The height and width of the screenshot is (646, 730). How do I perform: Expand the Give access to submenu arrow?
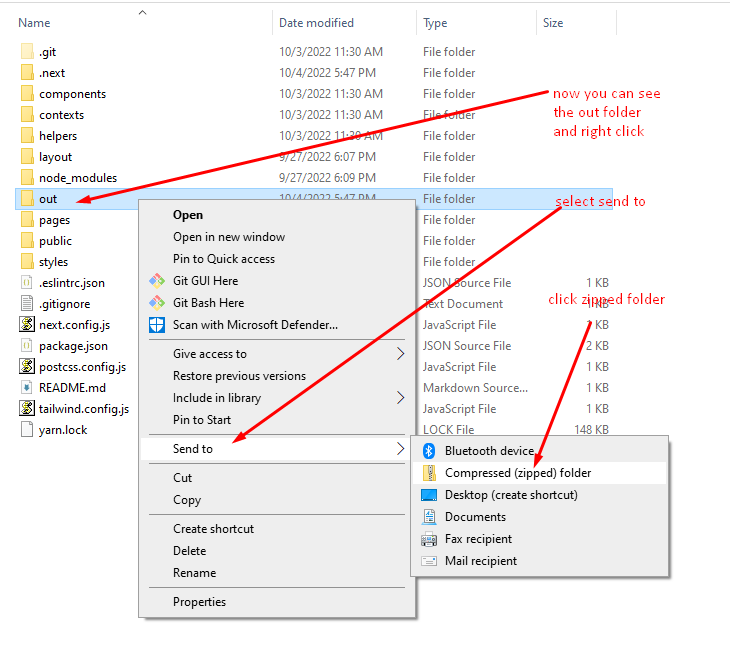(400, 354)
